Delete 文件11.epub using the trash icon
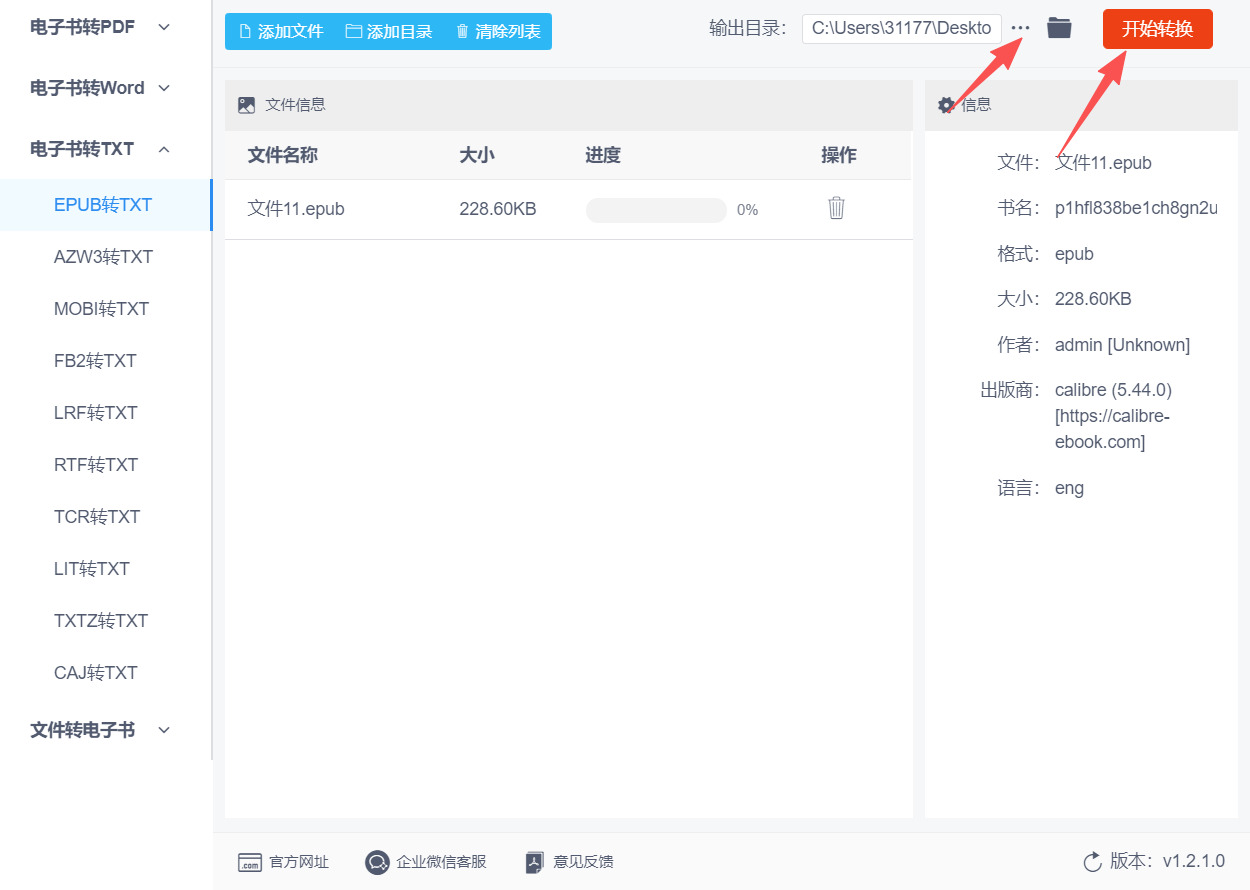This screenshot has height=890, width=1250. click(x=837, y=208)
